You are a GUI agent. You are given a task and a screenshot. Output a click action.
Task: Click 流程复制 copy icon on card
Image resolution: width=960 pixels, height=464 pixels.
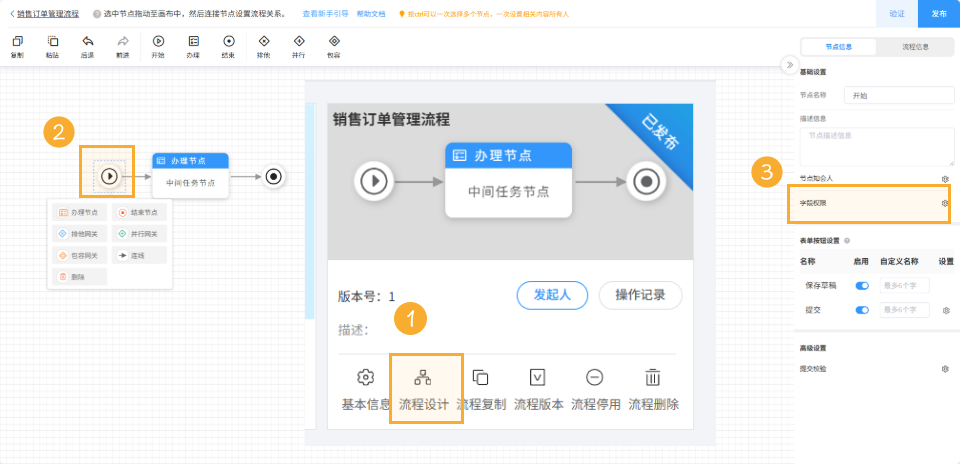481,377
